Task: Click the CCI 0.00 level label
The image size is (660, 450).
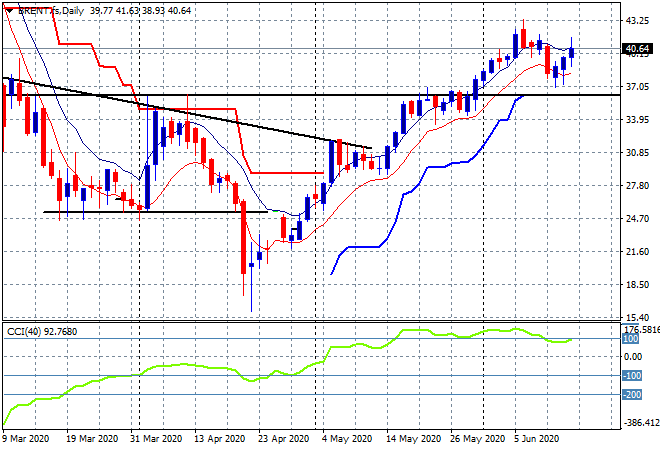Action: (633, 357)
